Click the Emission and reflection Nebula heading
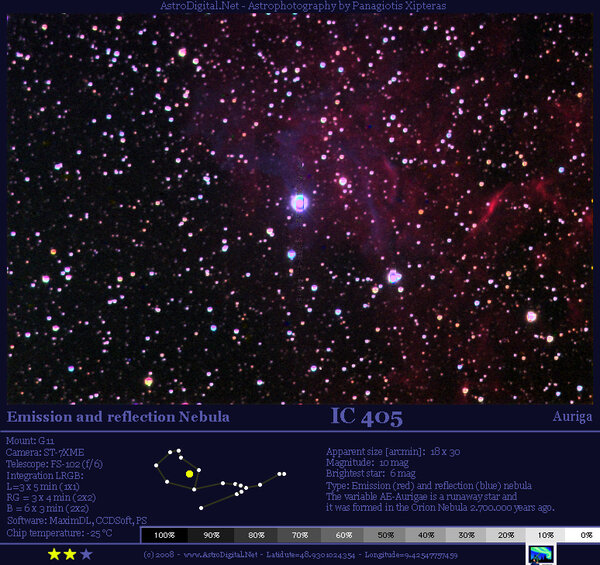The image size is (600, 565). (x=118, y=417)
